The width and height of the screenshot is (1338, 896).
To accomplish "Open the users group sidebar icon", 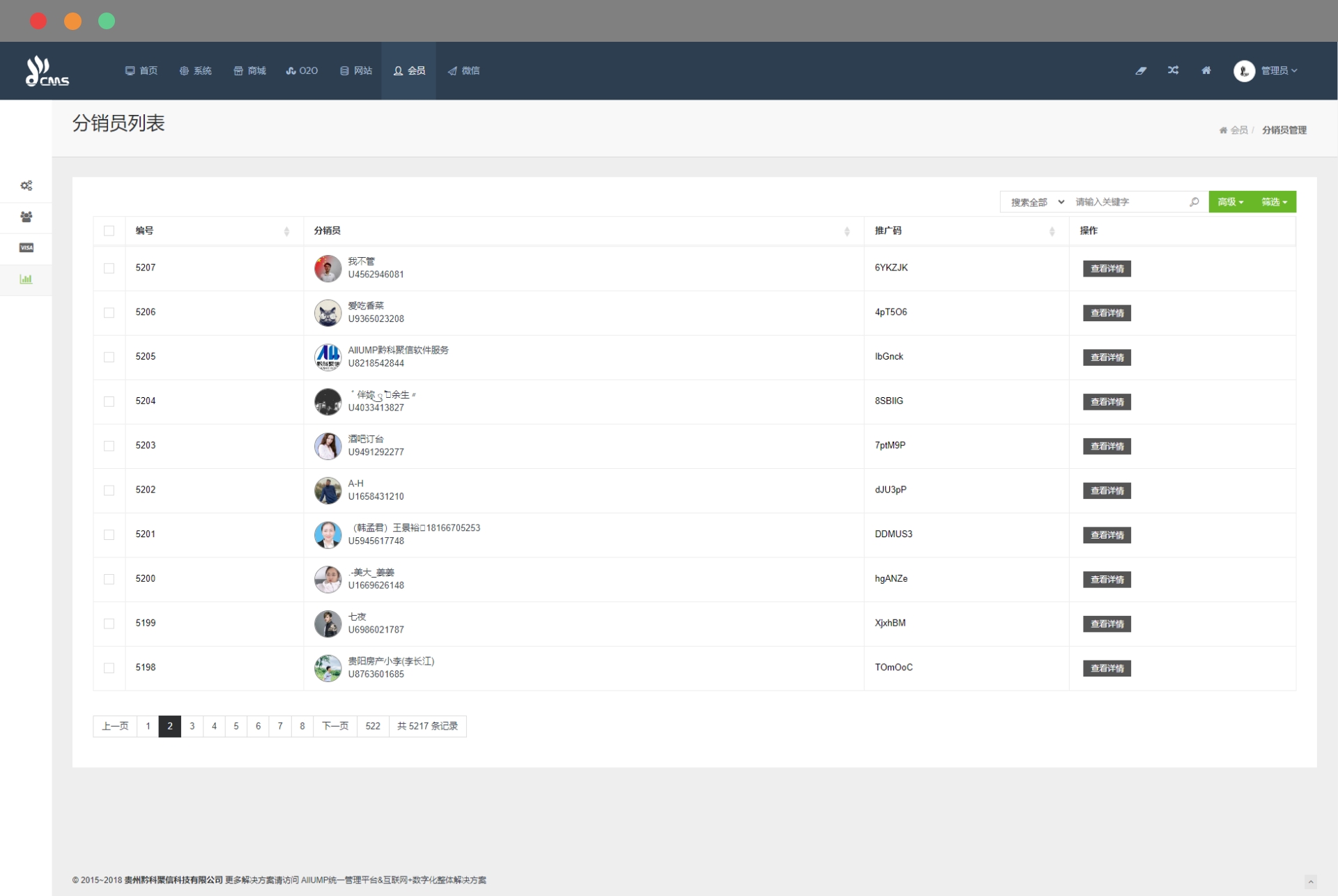I will 26,217.
